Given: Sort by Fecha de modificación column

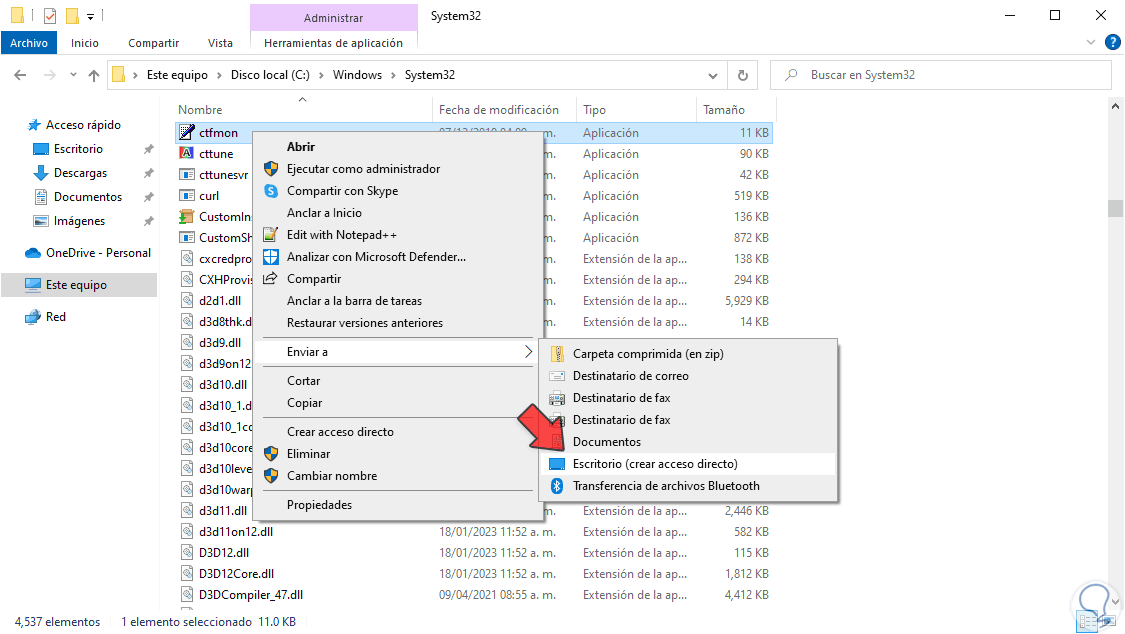Looking at the screenshot, I should pyautogui.click(x=504, y=110).
